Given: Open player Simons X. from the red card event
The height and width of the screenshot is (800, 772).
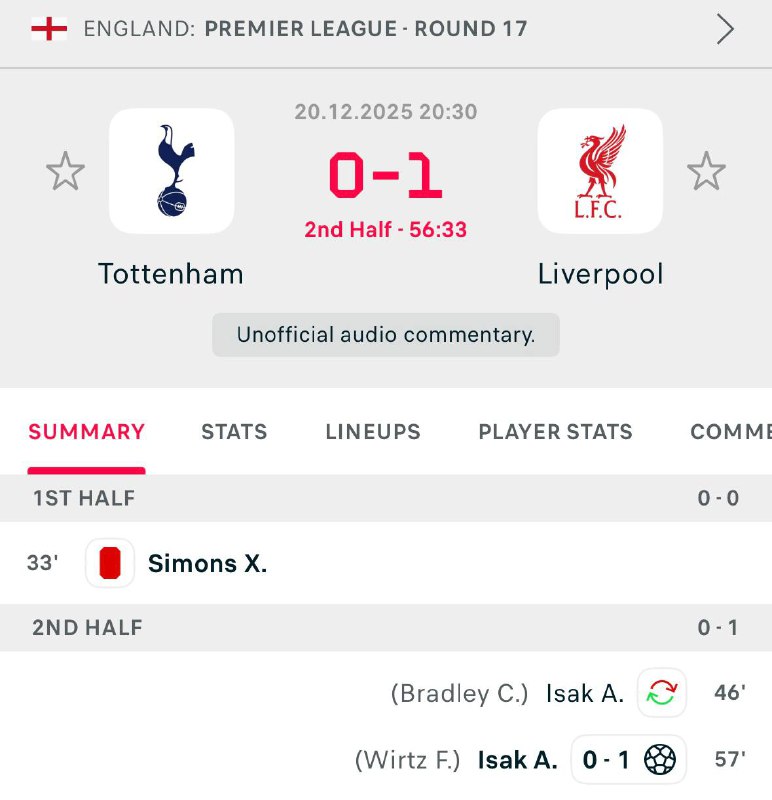Looking at the screenshot, I should click(x=207, y=564).
